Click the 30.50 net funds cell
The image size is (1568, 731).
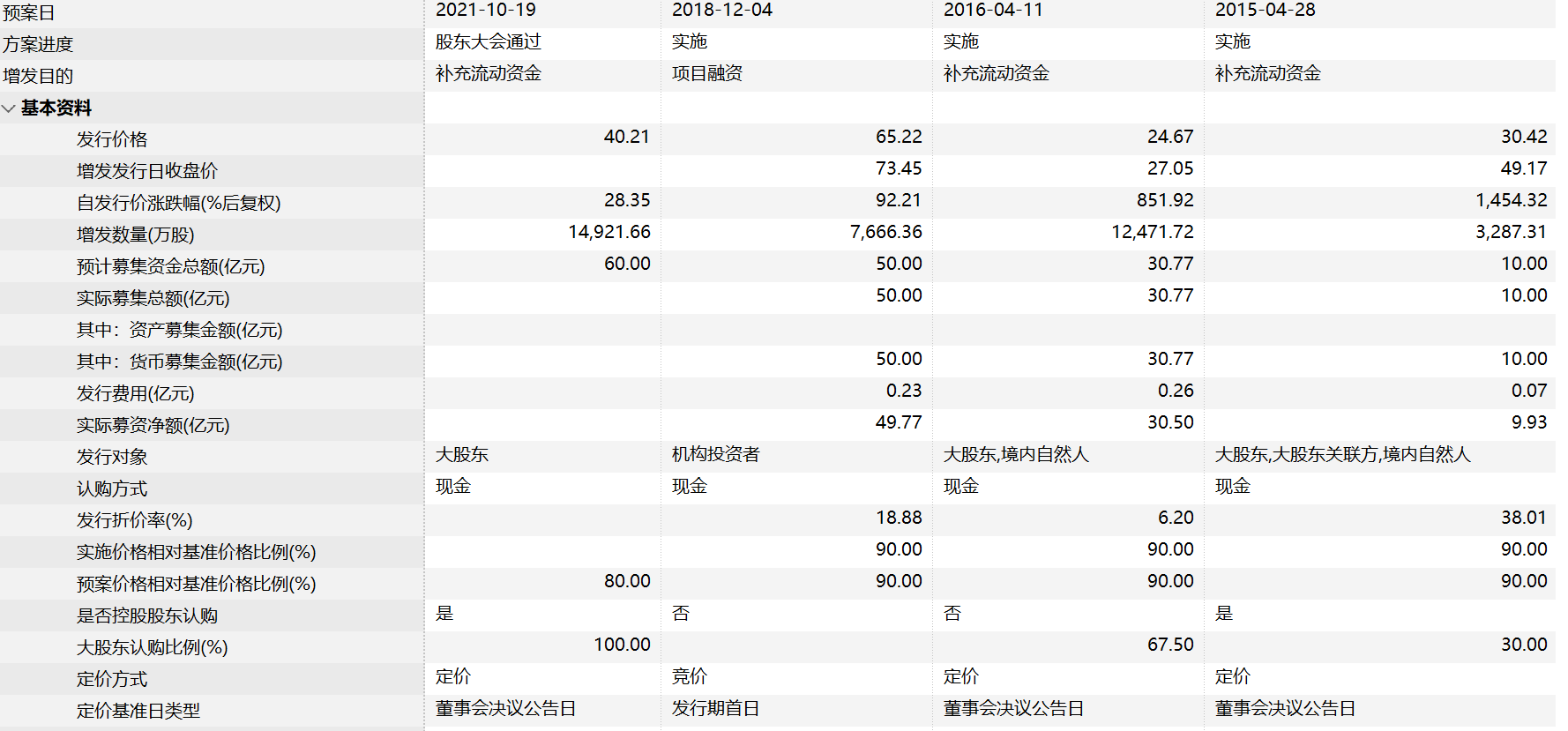1170,422
